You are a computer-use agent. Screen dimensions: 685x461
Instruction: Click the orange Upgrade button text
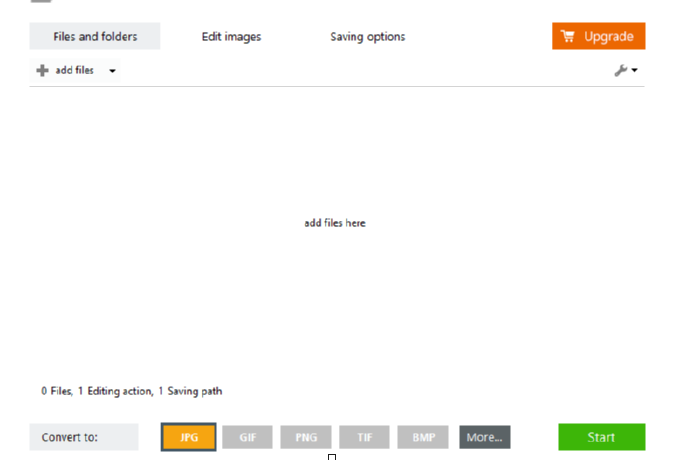click(608, 37)
